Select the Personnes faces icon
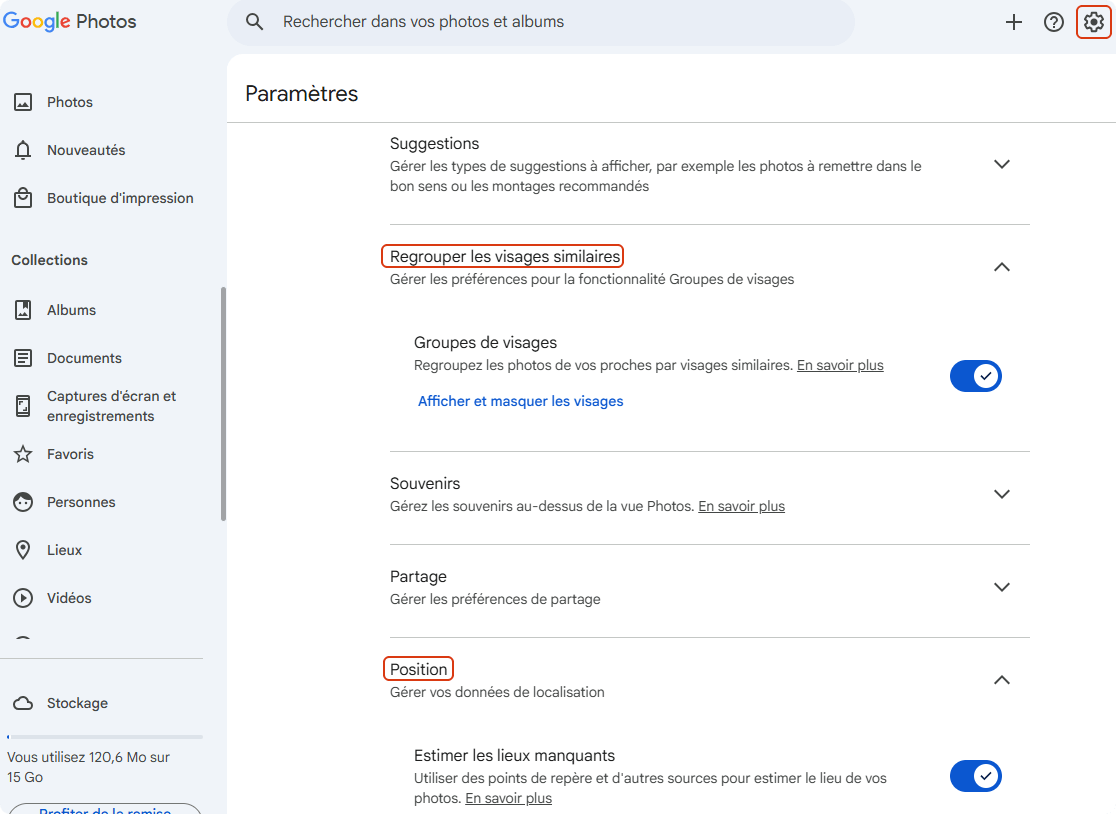 23,501
